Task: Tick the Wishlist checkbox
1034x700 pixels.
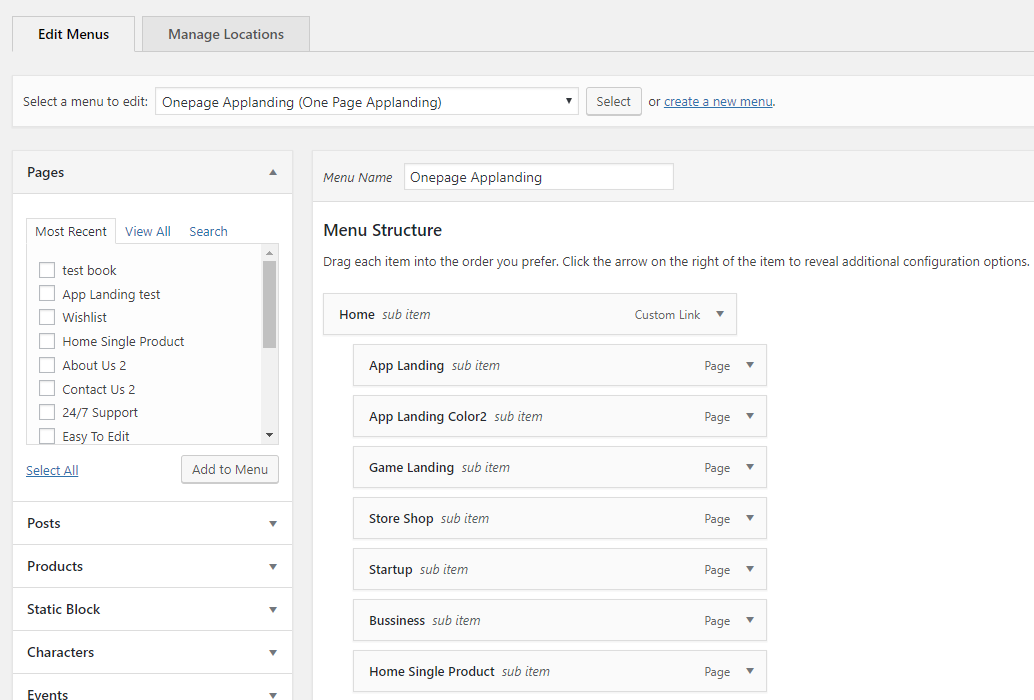Action: [x=47, y=317]
